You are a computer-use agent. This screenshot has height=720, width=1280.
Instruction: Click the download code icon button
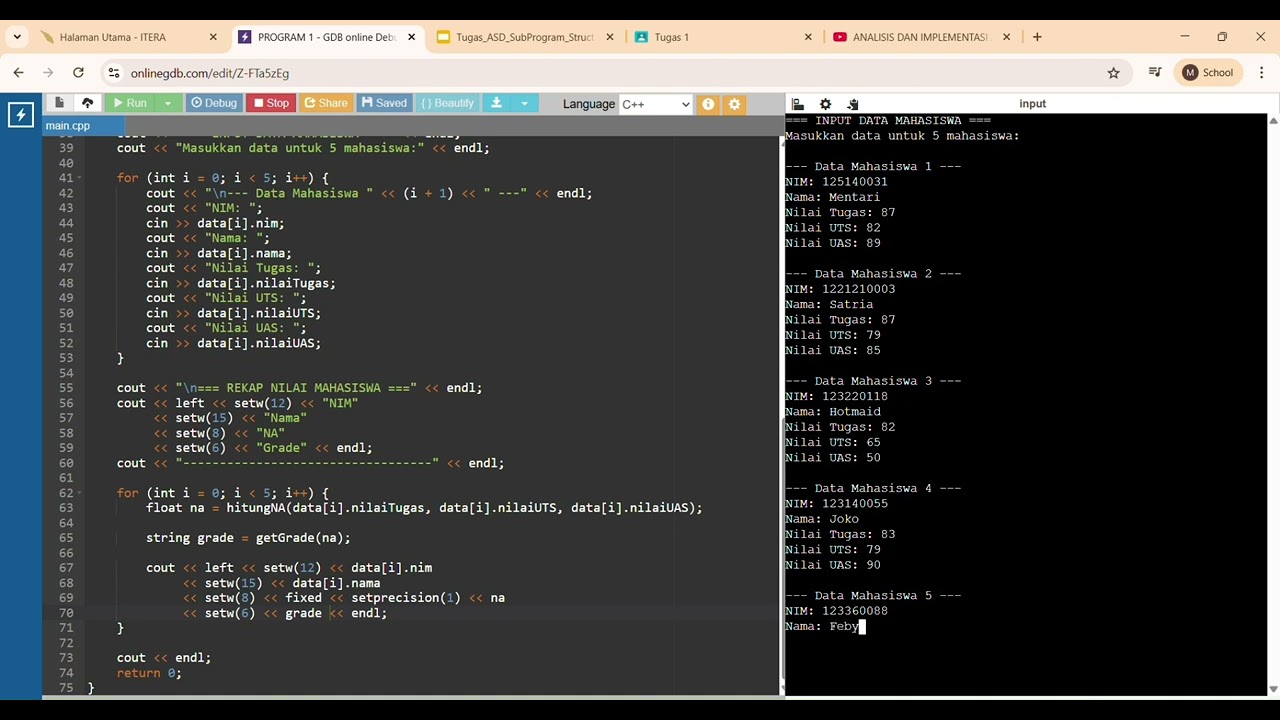[x=496, y=103]
